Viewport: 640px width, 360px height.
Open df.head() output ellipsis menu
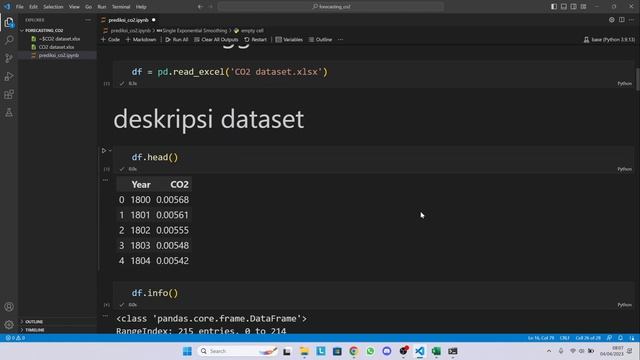(x=105, y=180)
